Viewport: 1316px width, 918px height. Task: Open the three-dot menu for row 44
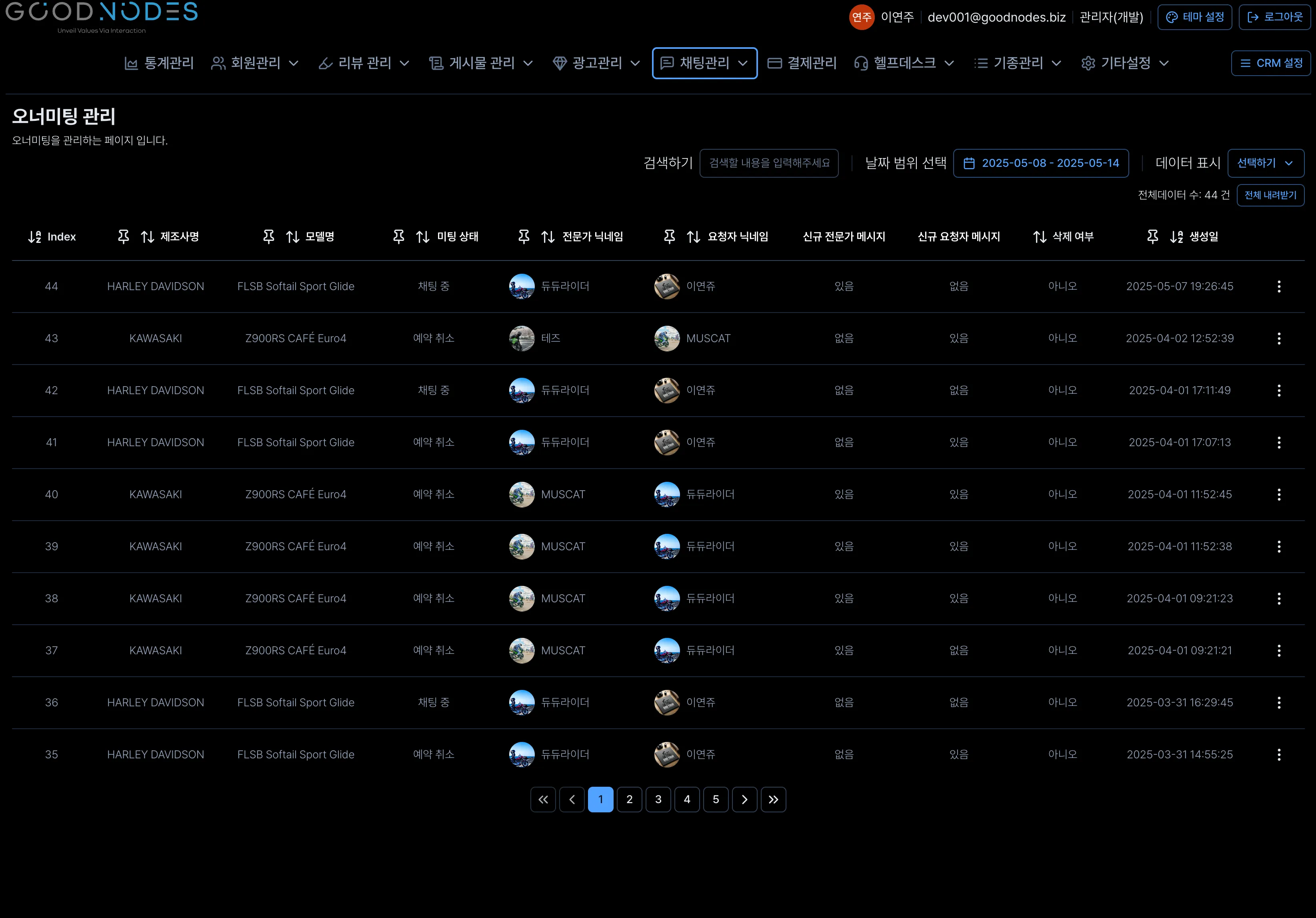[x=1279, y=287]
